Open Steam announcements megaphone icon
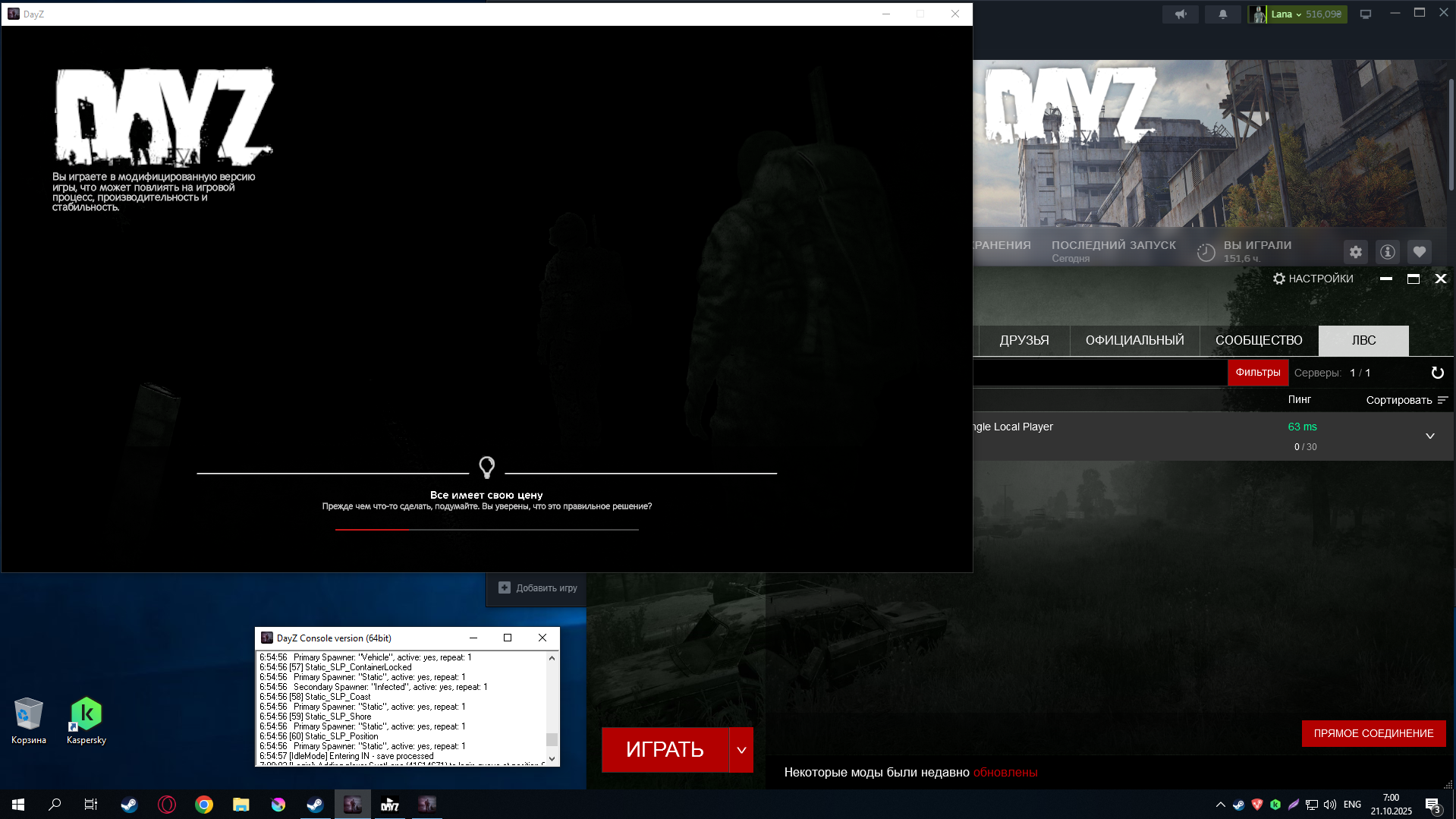The image size is (1456, 819). pyautogui.click(x=1181, y=14)
